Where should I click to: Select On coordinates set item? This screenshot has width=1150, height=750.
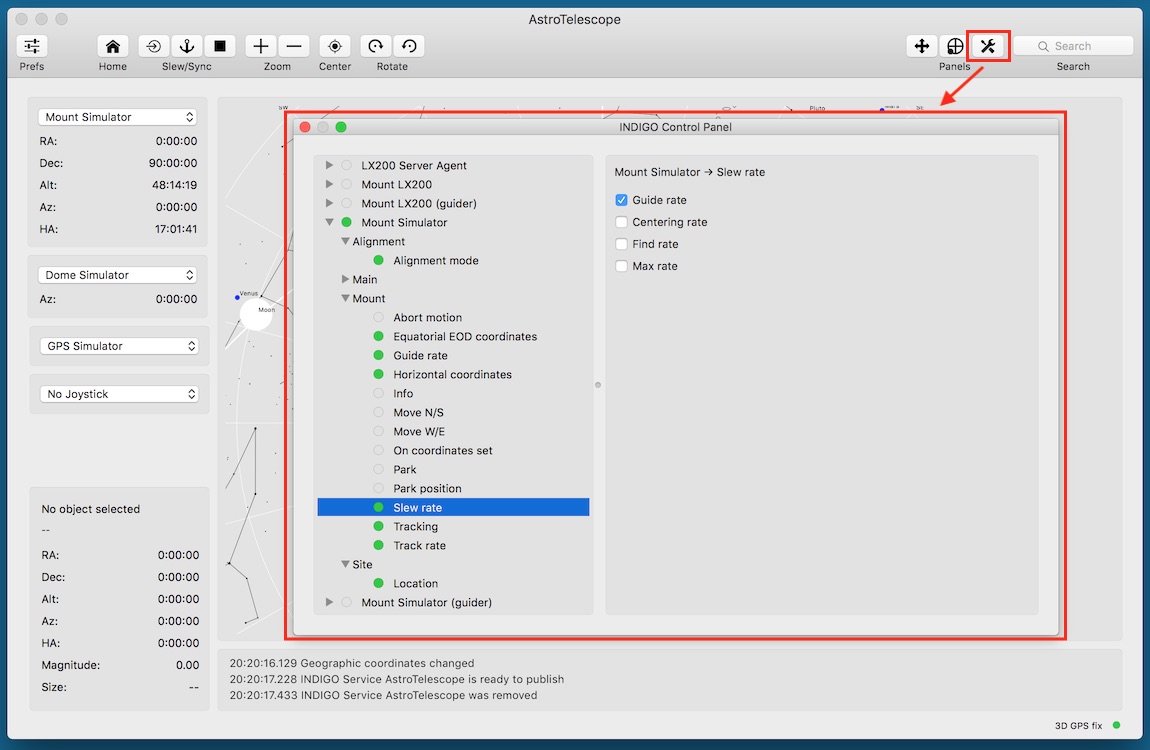(443, 451)
